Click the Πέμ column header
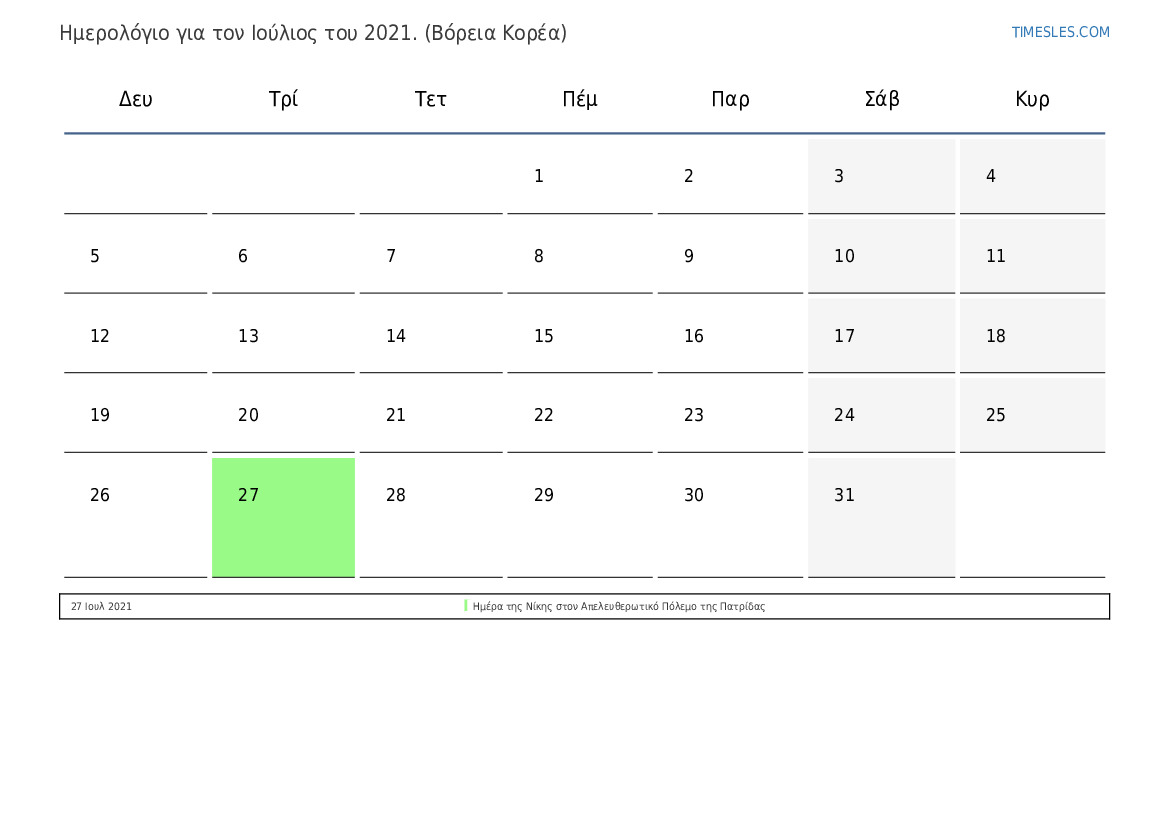 [x=580, y=99]
